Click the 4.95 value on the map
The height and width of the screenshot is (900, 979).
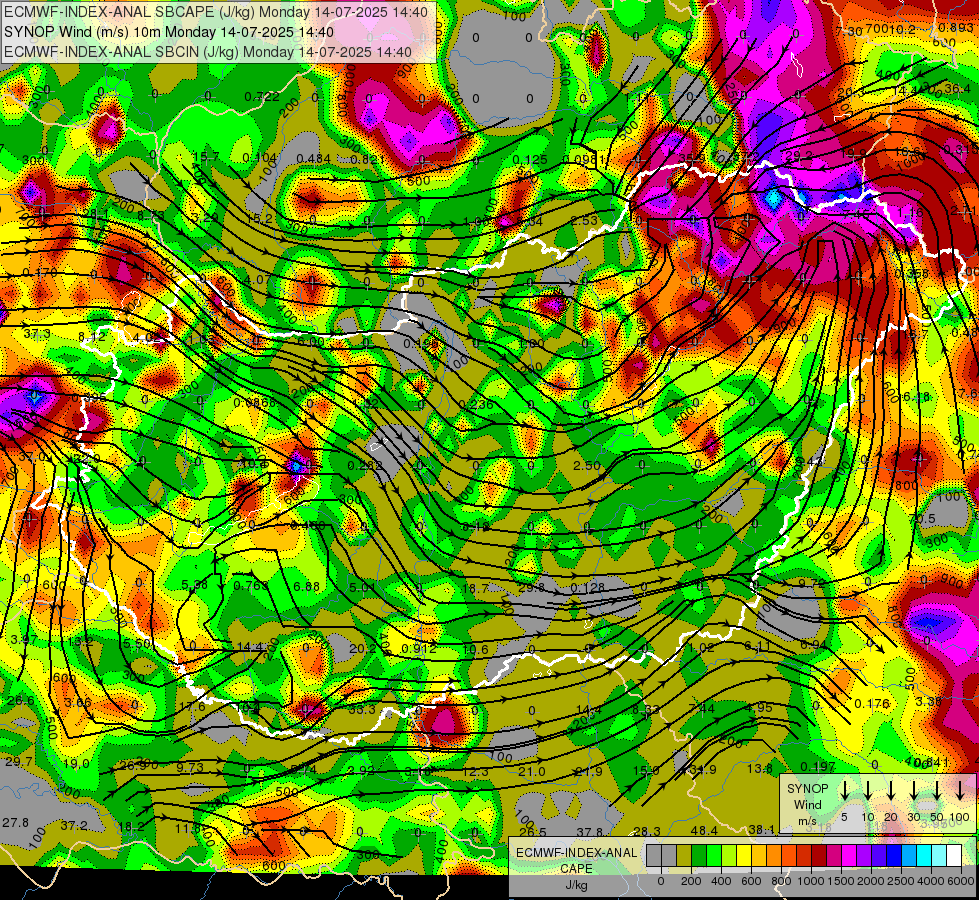pyautogui.click(x=759, y=708)
